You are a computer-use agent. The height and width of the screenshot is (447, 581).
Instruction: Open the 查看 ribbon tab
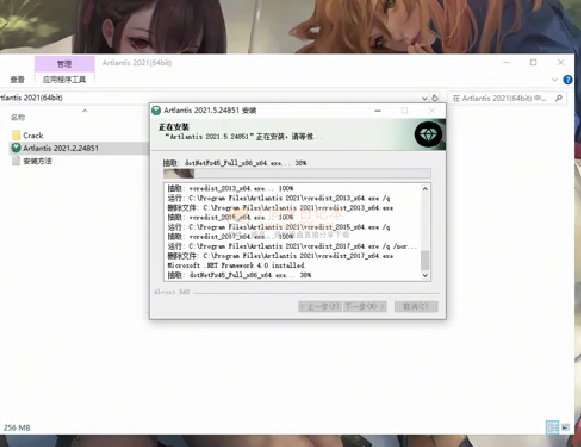[x=17, y=79]
